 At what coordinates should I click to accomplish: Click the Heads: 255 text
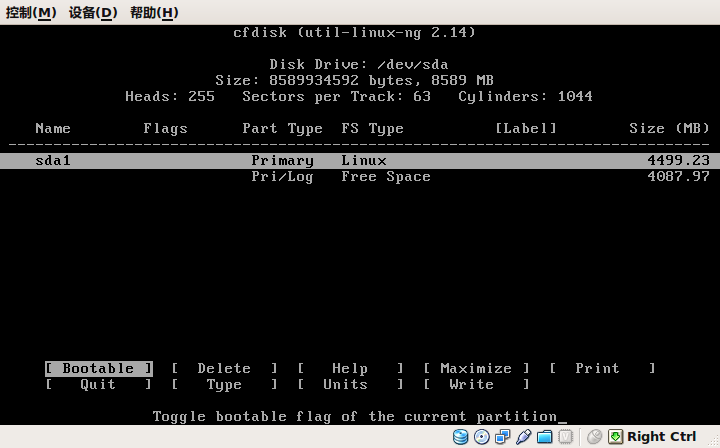point(170,96)
